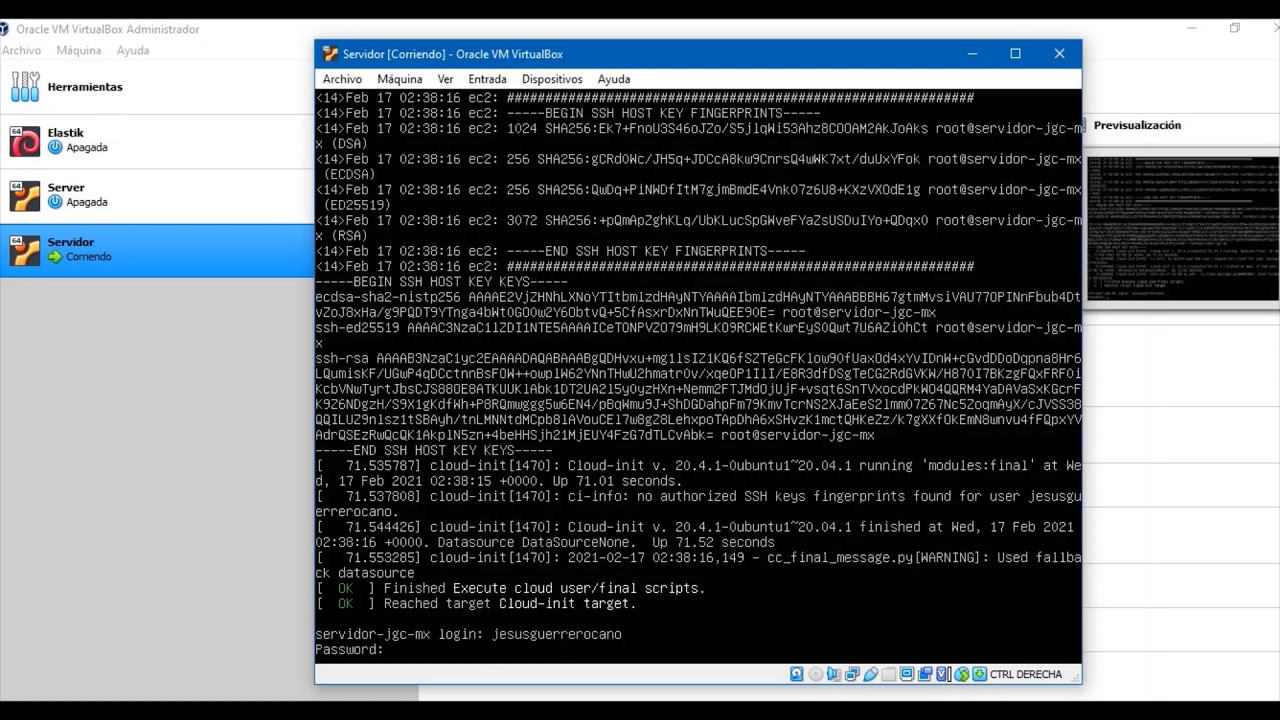Click the Server VM OS icon
This screenshot has width=1280, height=720.
pos(25,196)
